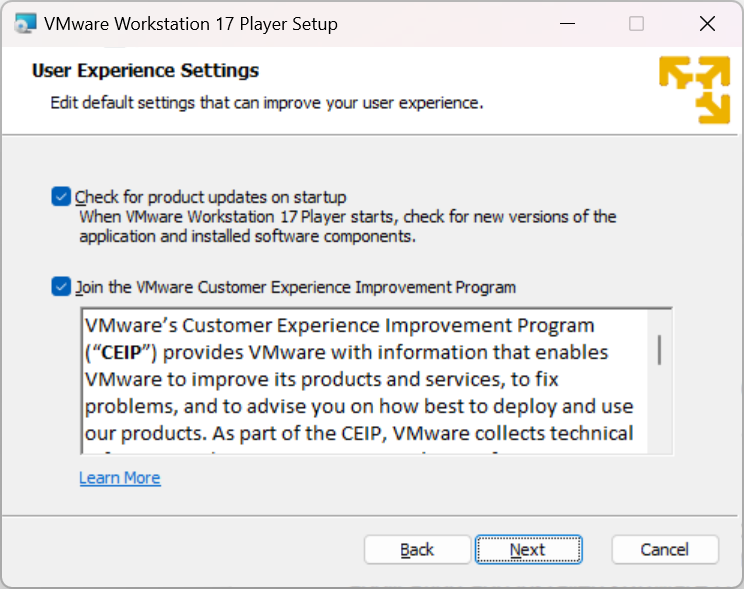Click inside the CEIP description text box
Screen dimensions: 744x589
(364, 381)
